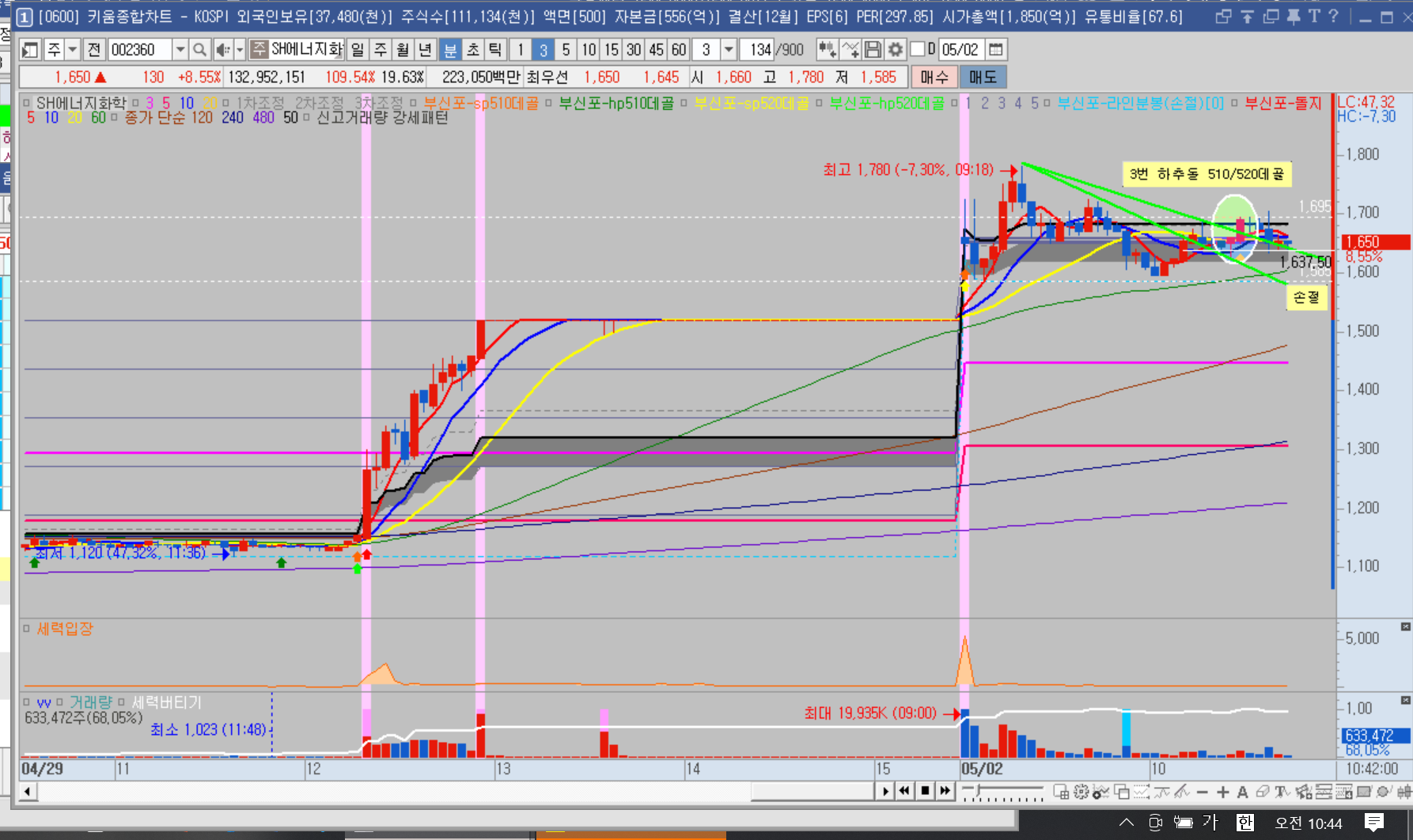This screenshot has height=840, width=1413.
Task: Toggle the D checkbox next to date field
Action: pyautogui.click(x=918, y=50)
